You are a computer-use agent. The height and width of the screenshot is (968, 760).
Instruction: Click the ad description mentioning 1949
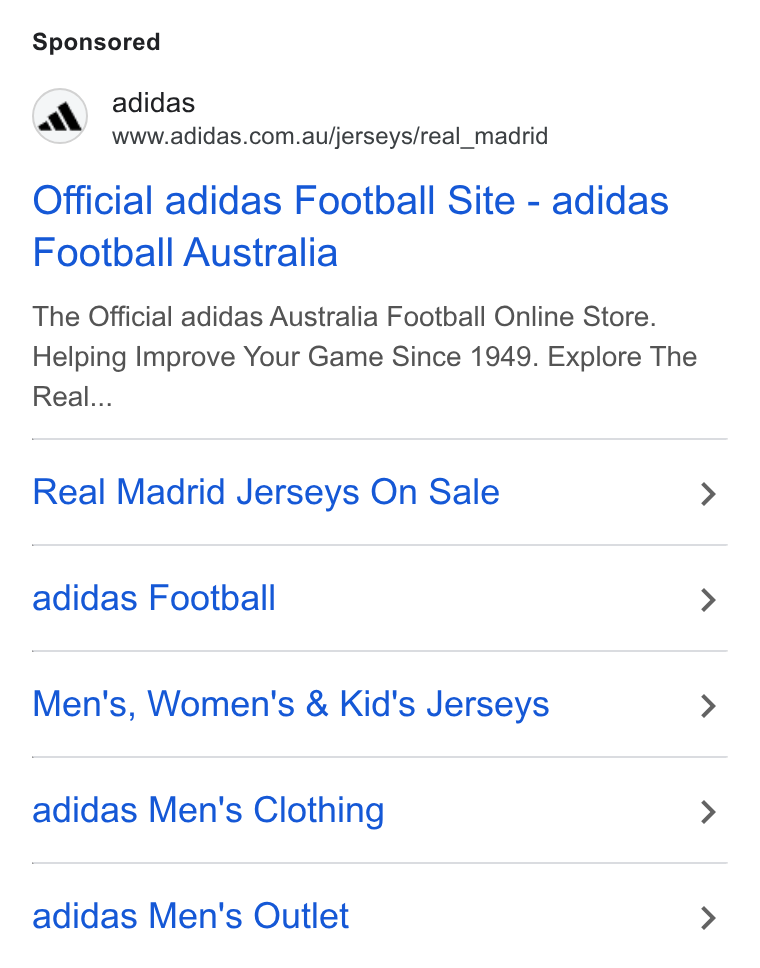364,356
